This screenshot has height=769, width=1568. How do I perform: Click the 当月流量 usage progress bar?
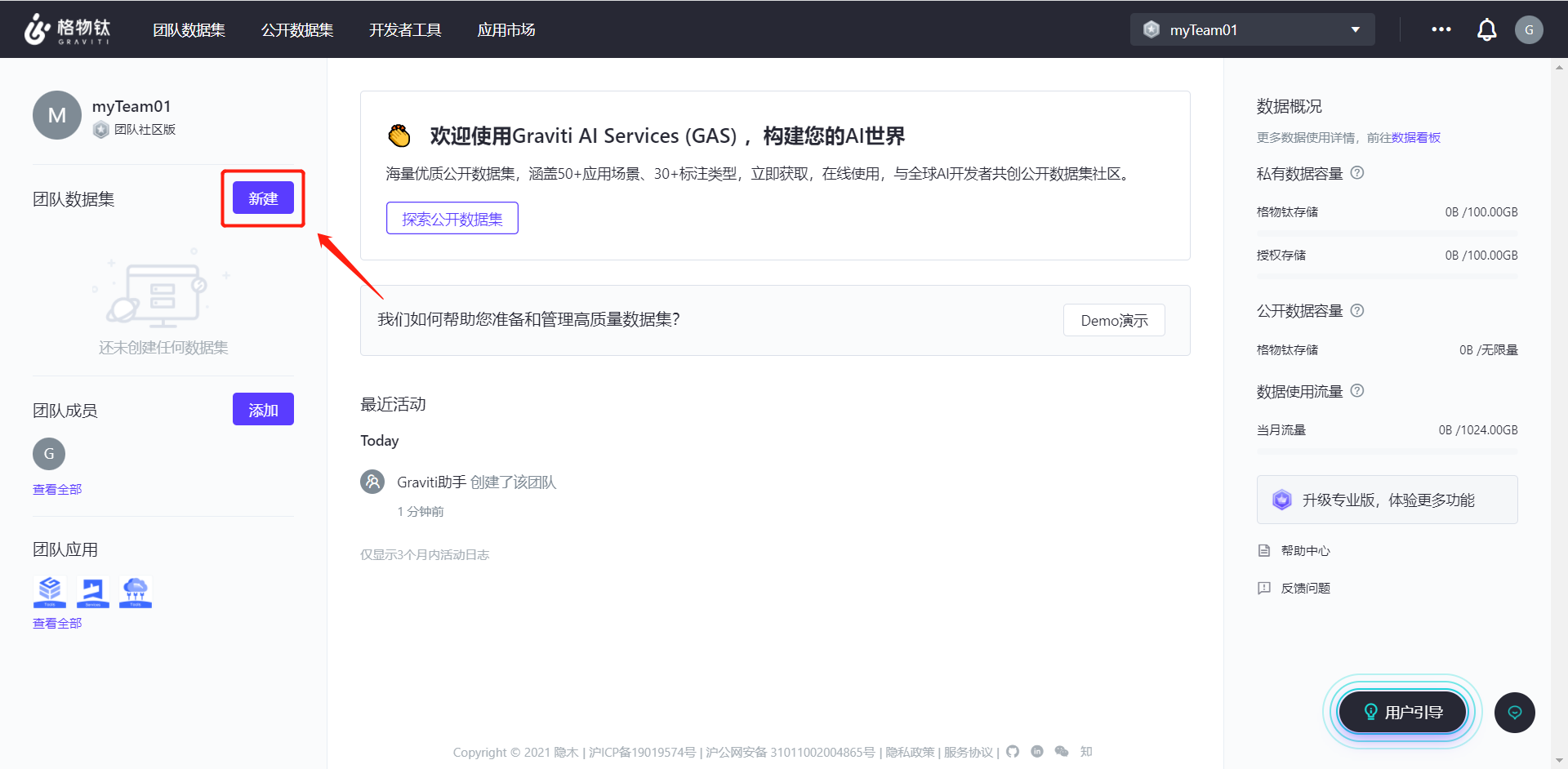1387,451
